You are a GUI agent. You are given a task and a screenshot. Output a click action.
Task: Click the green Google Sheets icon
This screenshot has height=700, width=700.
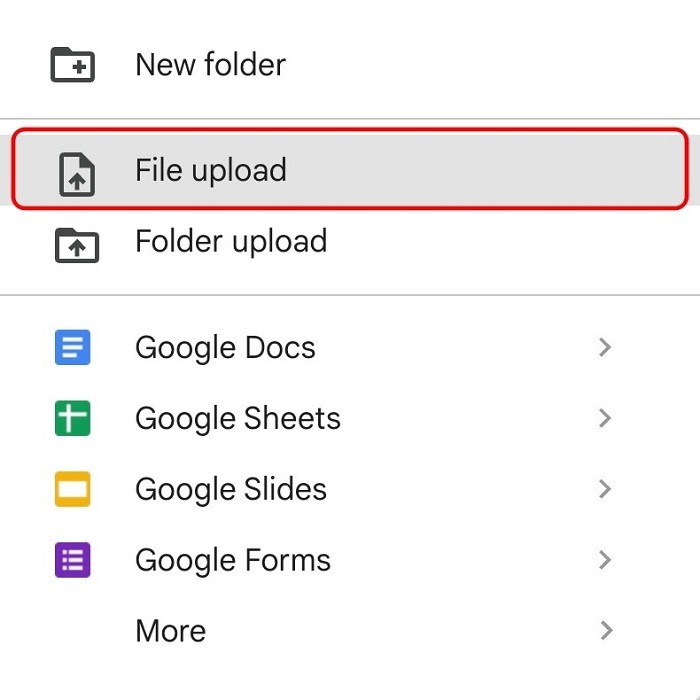pyautogui.click(x=72, y=419)
